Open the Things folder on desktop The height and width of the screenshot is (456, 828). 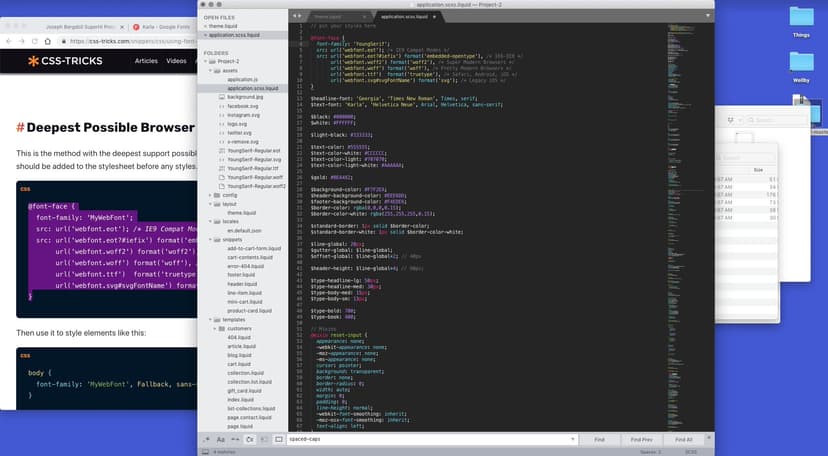800,18
